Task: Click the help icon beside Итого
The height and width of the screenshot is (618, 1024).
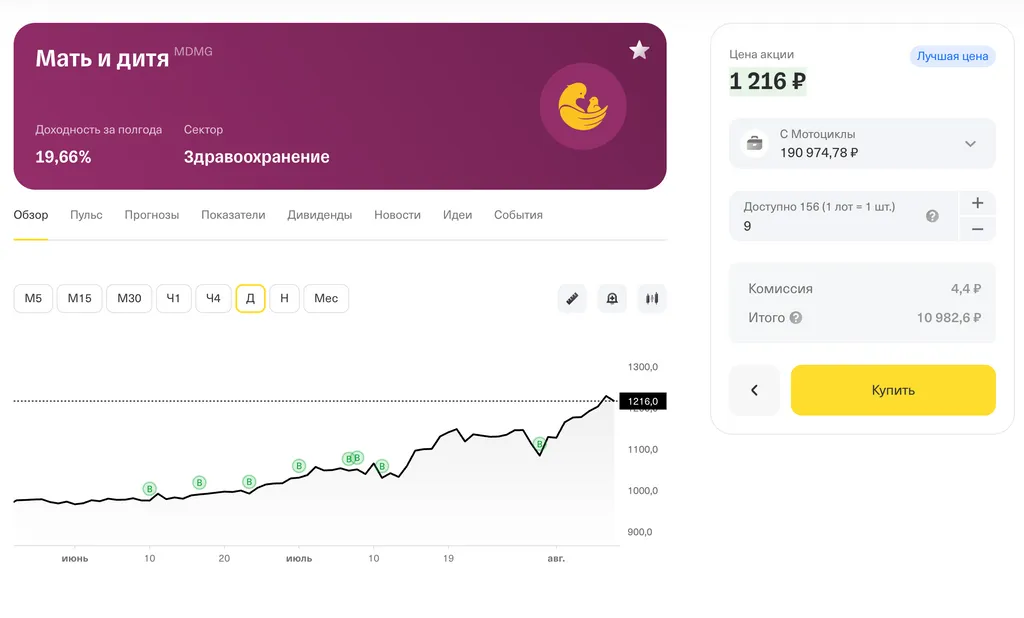Action: pos(796,318)
